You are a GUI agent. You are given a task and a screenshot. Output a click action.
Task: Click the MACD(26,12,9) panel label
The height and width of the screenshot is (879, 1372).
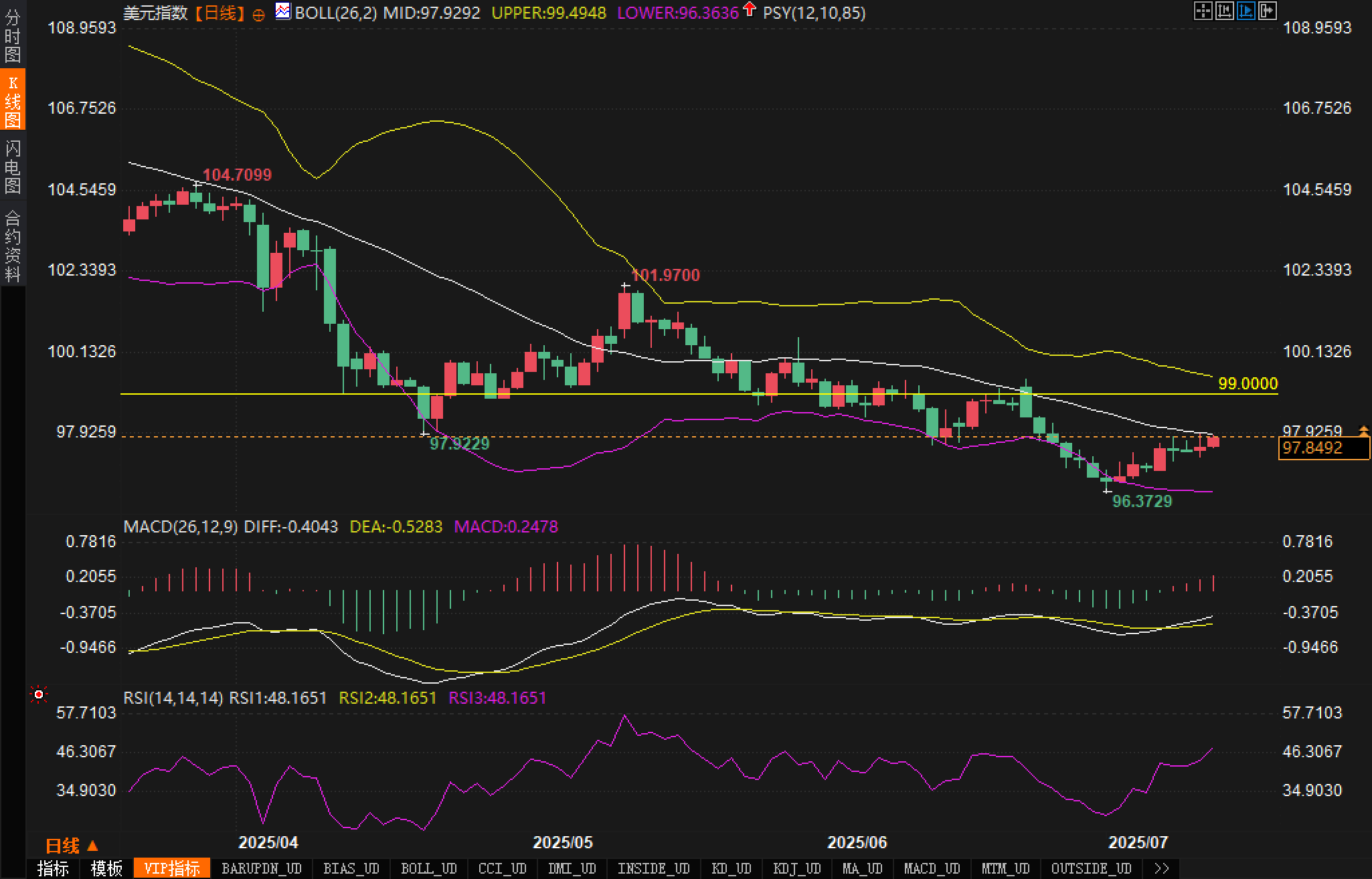[x=181, y=526]
